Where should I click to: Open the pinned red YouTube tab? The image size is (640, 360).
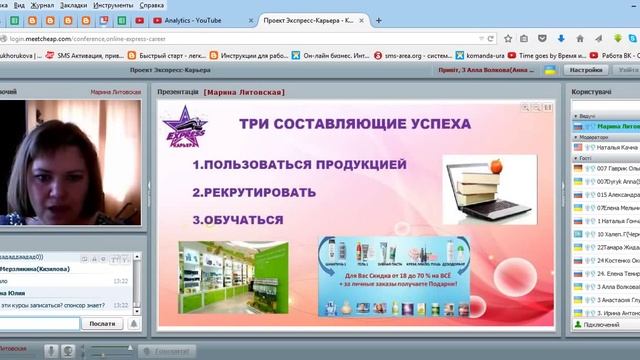[x=140, y=20]
